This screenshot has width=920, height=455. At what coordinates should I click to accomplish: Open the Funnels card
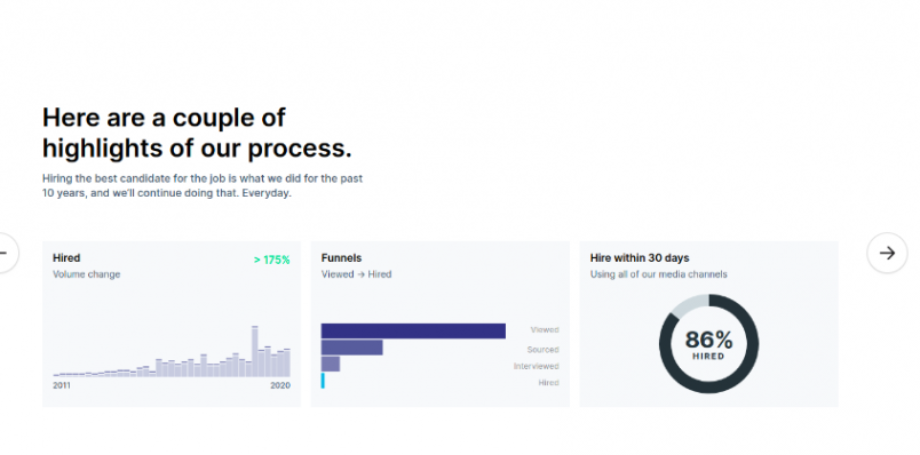[440, 323]
